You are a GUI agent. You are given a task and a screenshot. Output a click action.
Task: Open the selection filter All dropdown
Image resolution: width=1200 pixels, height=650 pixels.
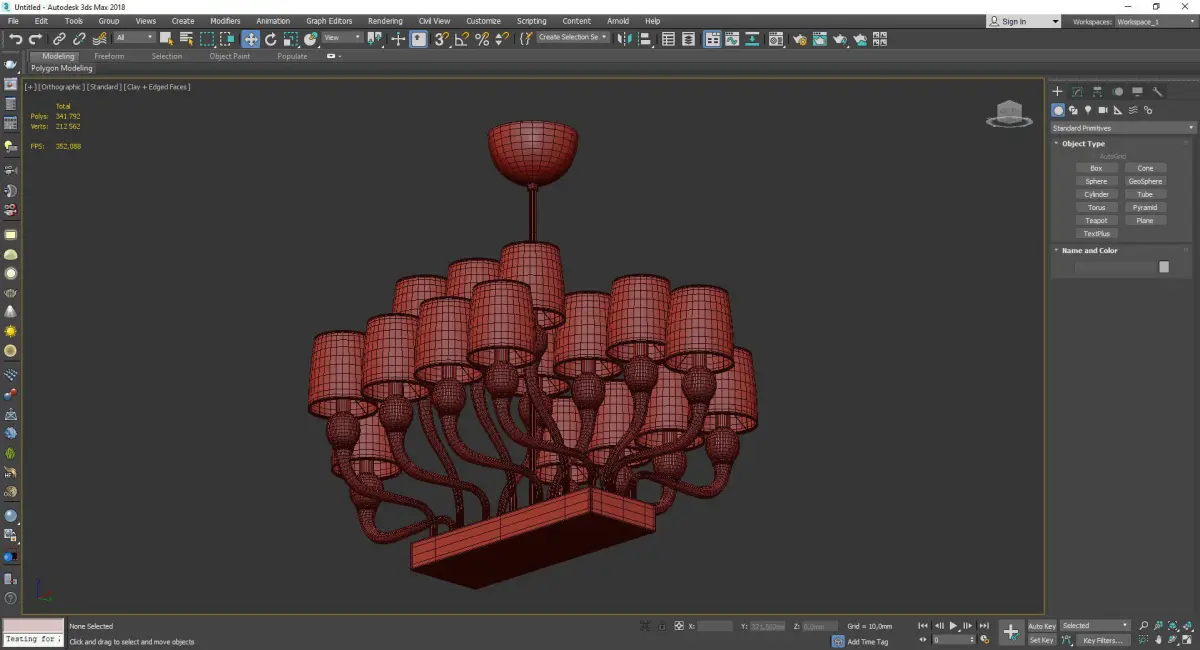(x=134, y=38)
